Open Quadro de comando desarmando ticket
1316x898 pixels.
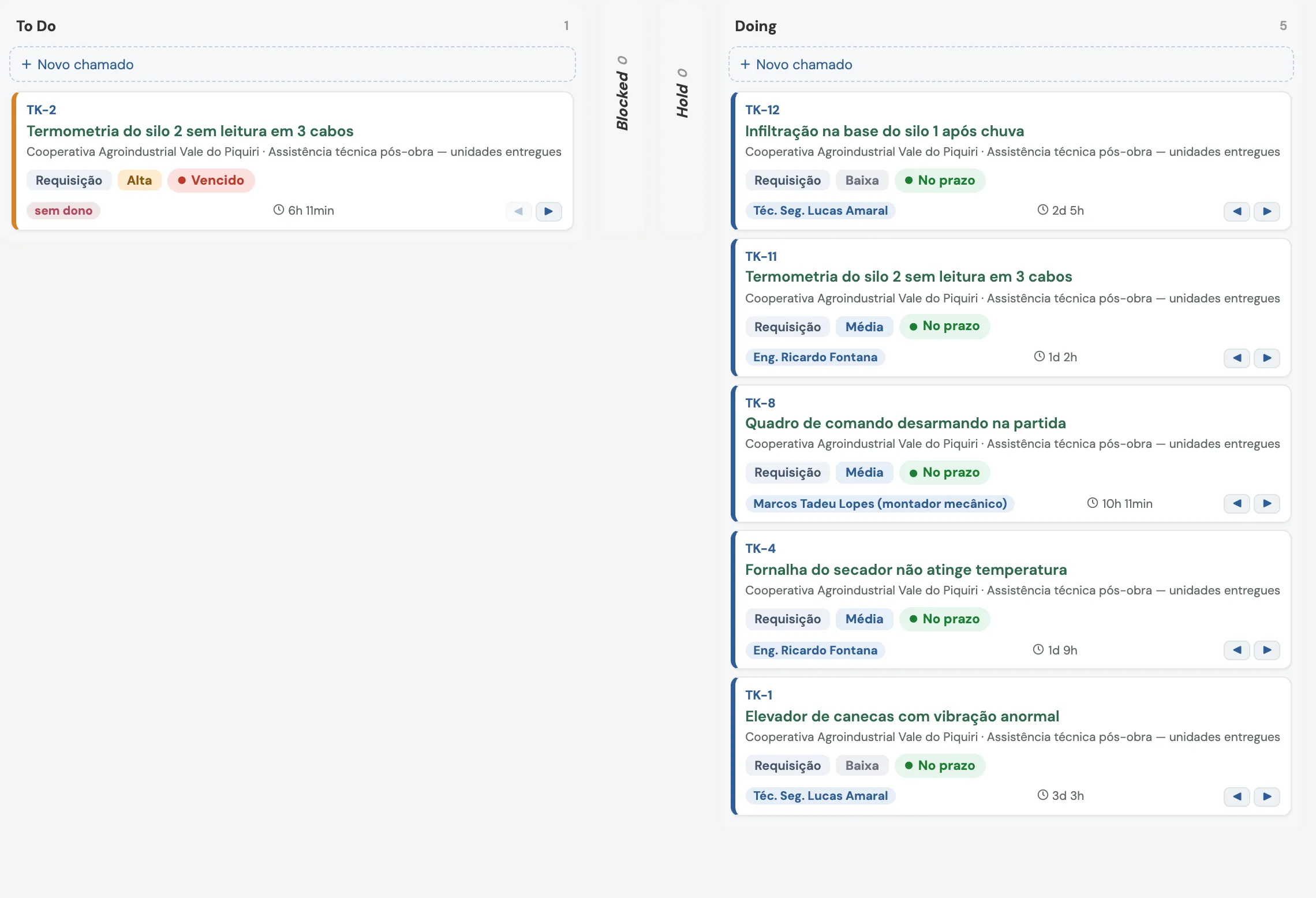(905, 423)
